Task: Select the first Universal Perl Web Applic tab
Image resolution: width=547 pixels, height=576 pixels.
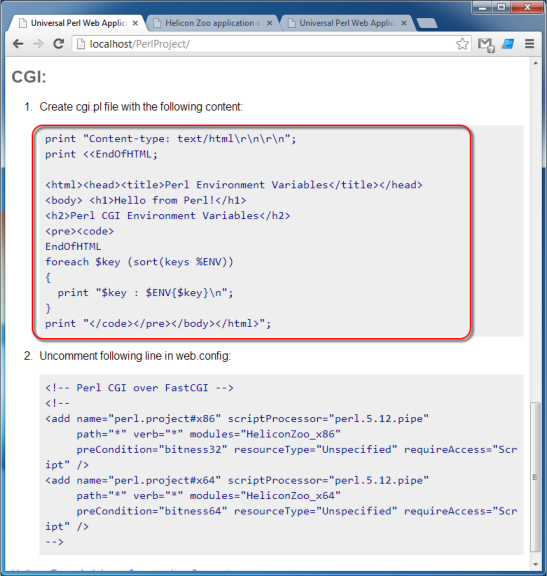Action: pyautogui.click(x=77, y=23)
